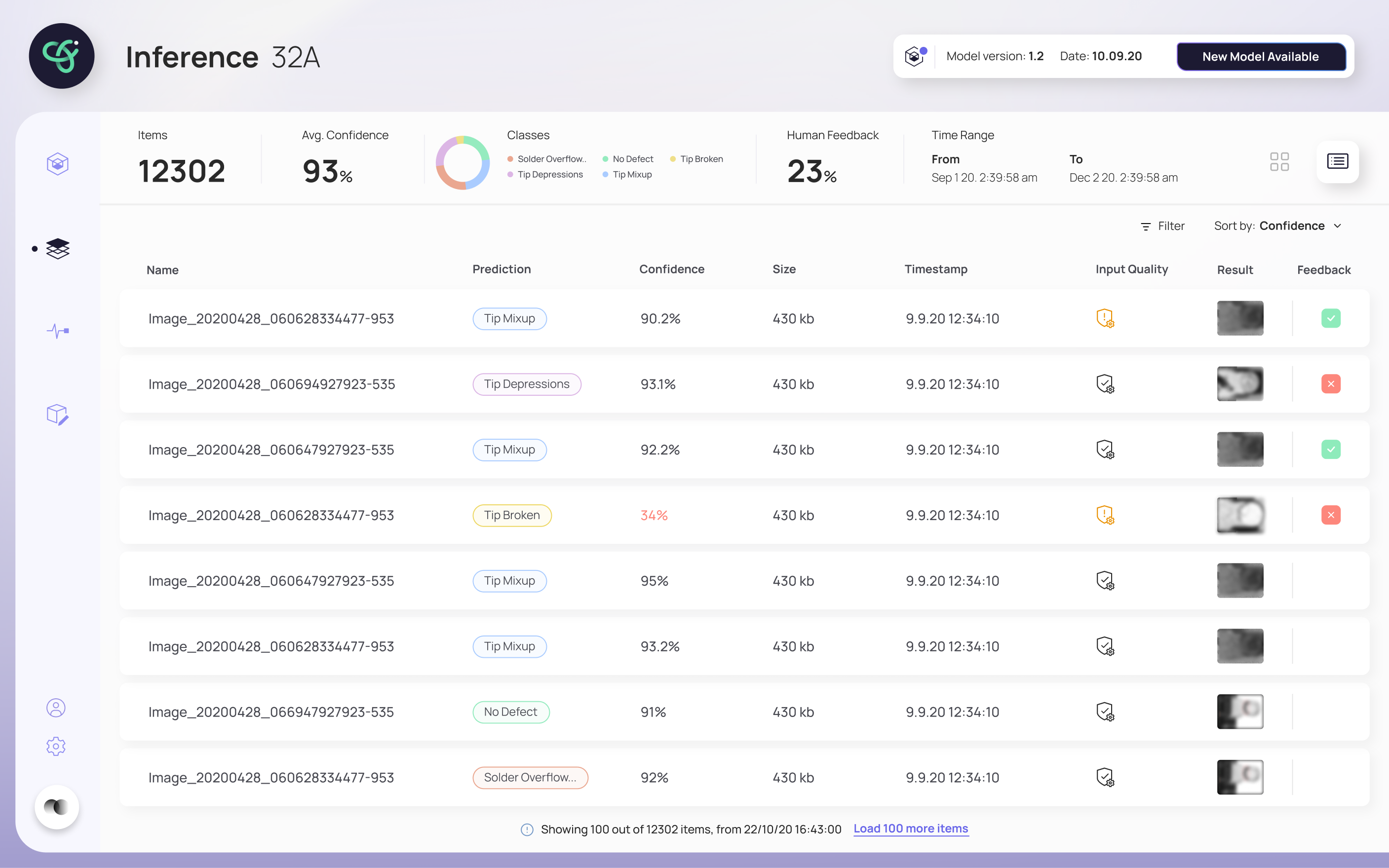Select the stacked layers sidebar icon
1389x868 pixels.
pos(57,249)
